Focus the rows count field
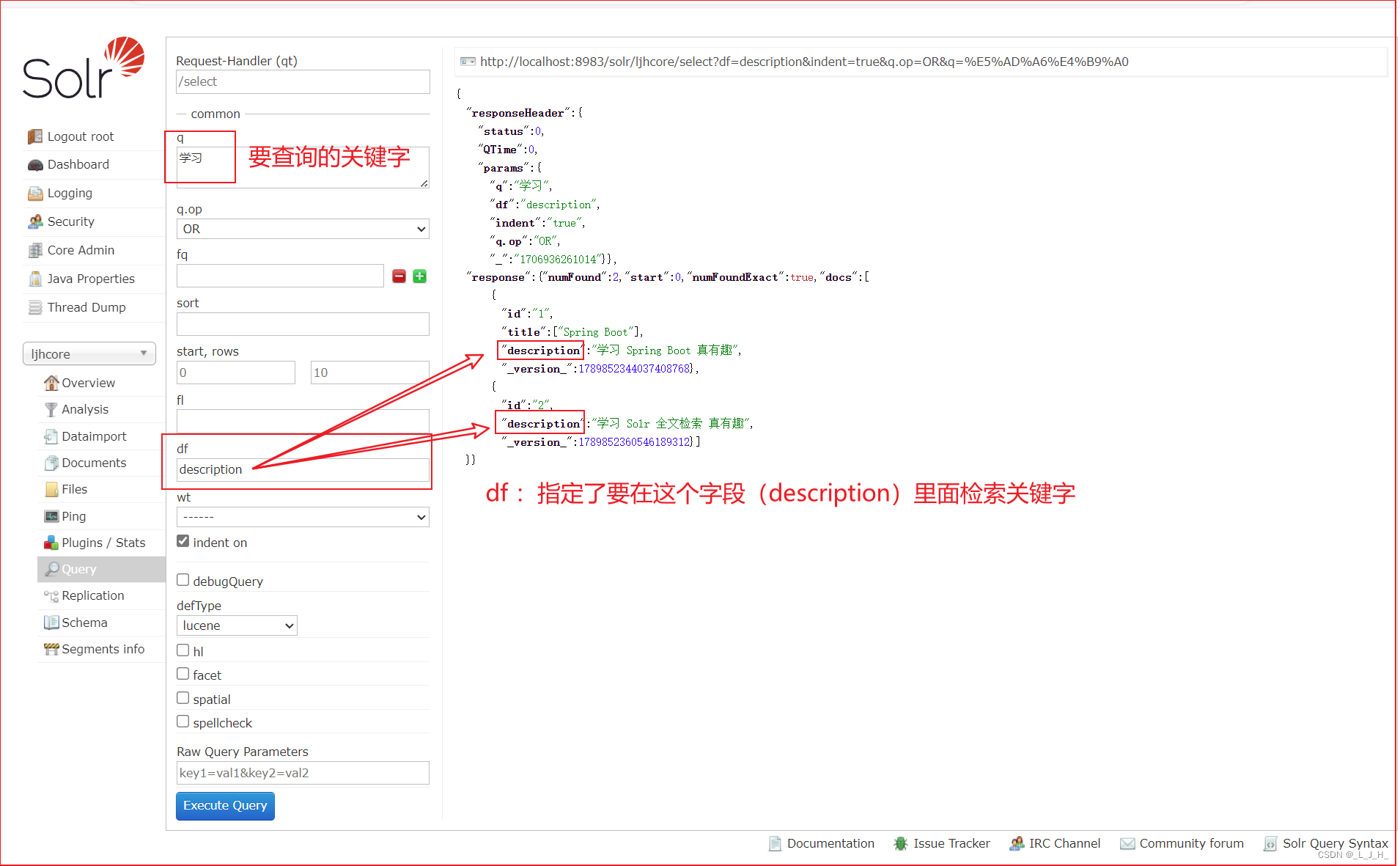Viewport: 1400px width, 866px height. point(370,373)
